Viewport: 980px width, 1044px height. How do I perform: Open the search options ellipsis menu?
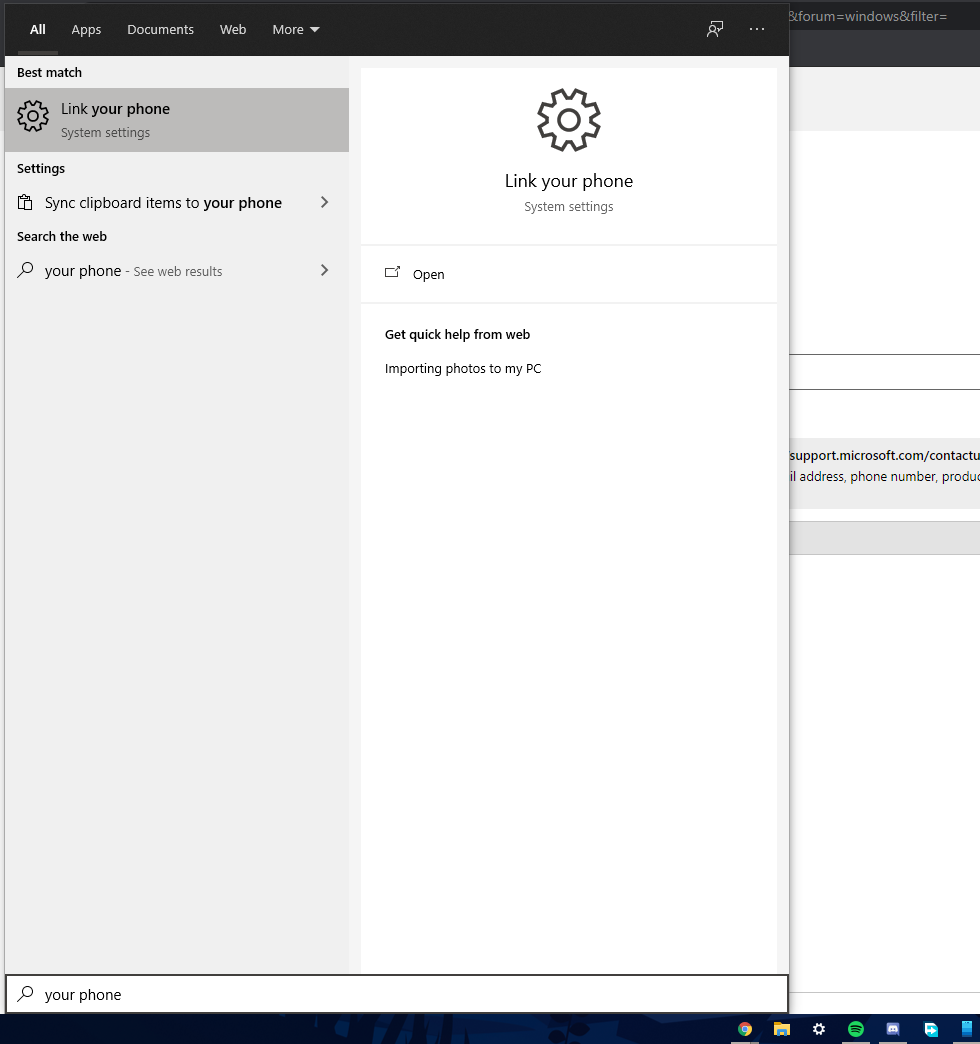tap(757, 29)
